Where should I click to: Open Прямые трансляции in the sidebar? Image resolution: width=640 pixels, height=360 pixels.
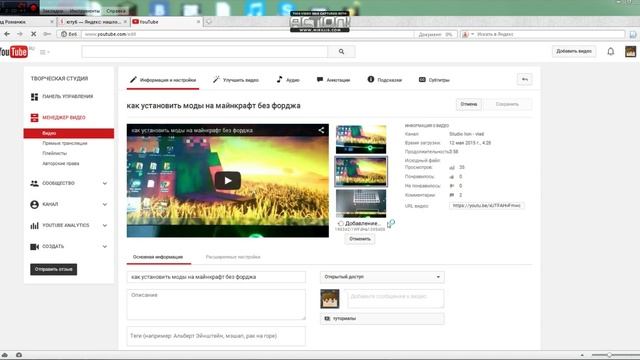tap(64, 143)
